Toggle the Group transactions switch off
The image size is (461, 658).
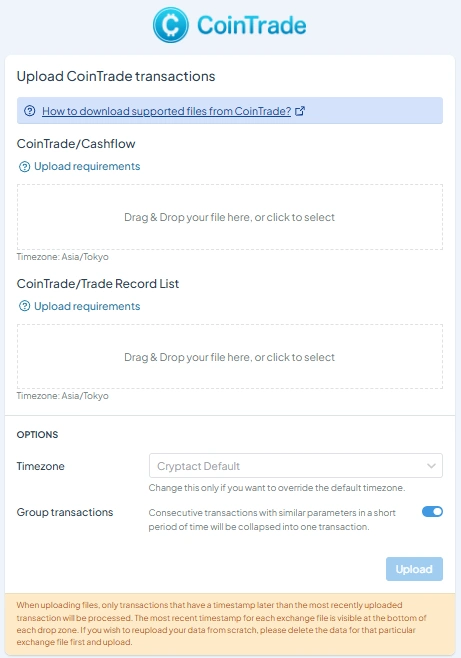[x=432, y=512]
